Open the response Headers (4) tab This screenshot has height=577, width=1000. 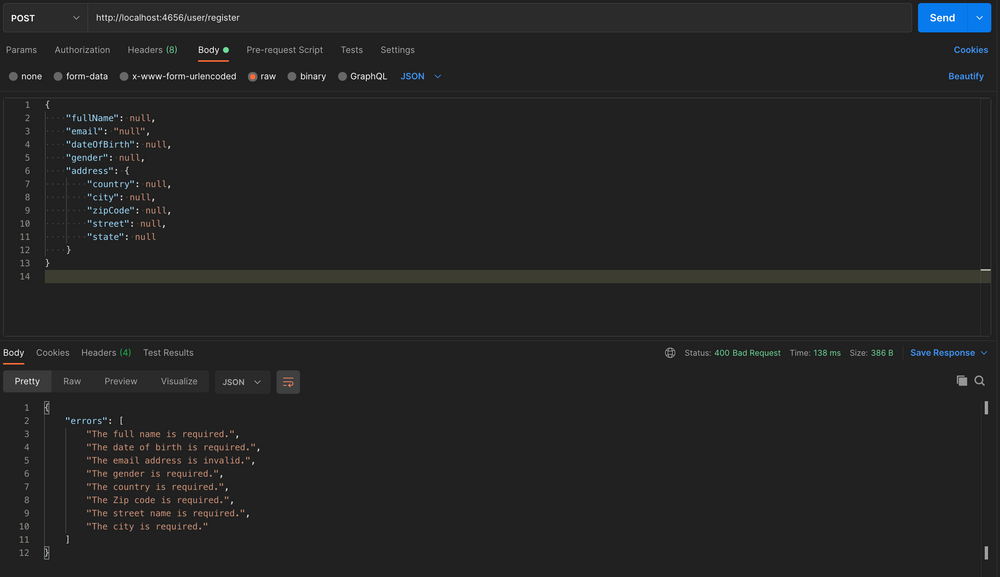[x=106, y=353]
